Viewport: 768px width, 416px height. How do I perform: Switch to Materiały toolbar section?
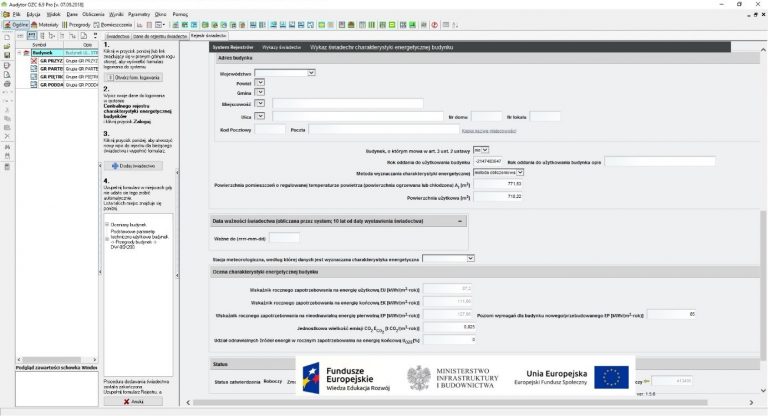[x=45, y=24]
